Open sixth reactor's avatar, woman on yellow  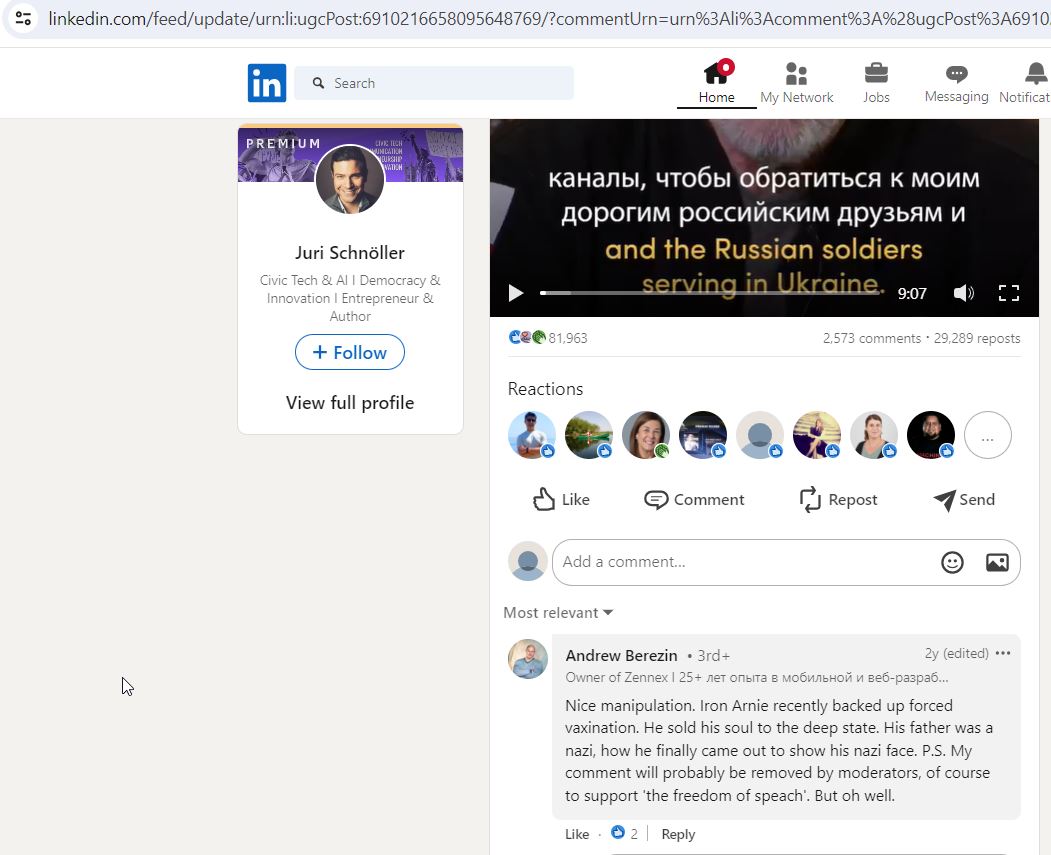(816, 435)
